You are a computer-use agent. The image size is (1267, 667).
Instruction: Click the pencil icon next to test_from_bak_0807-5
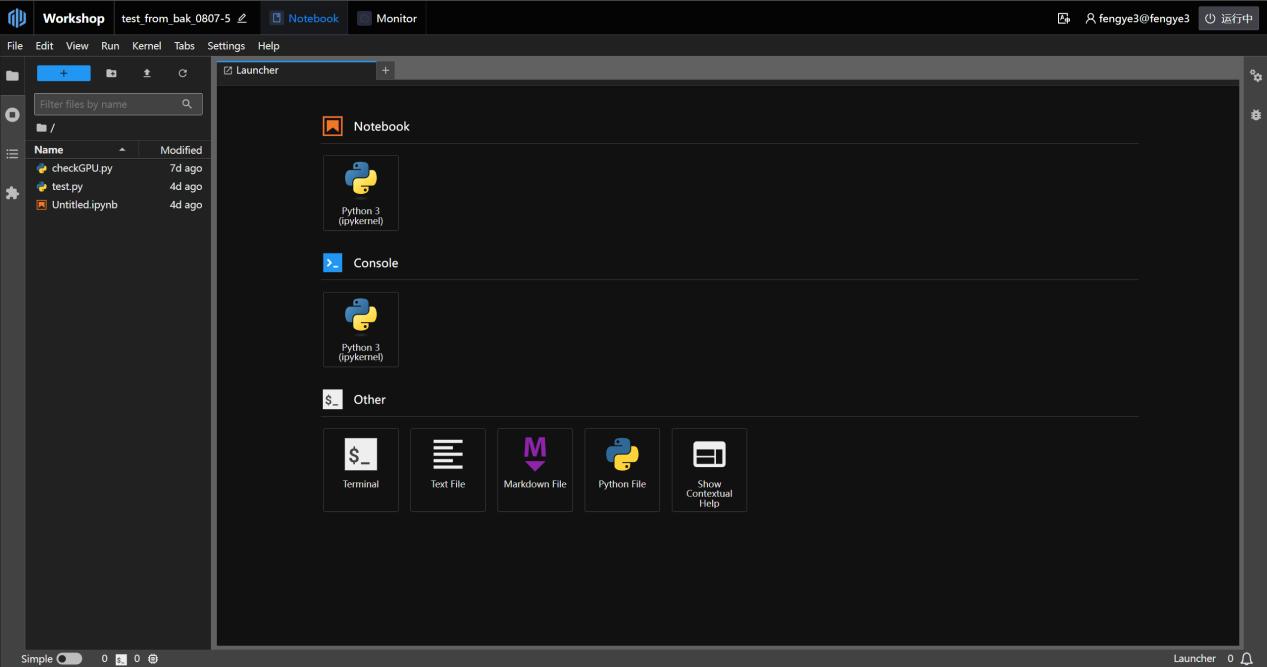[242, 18]
